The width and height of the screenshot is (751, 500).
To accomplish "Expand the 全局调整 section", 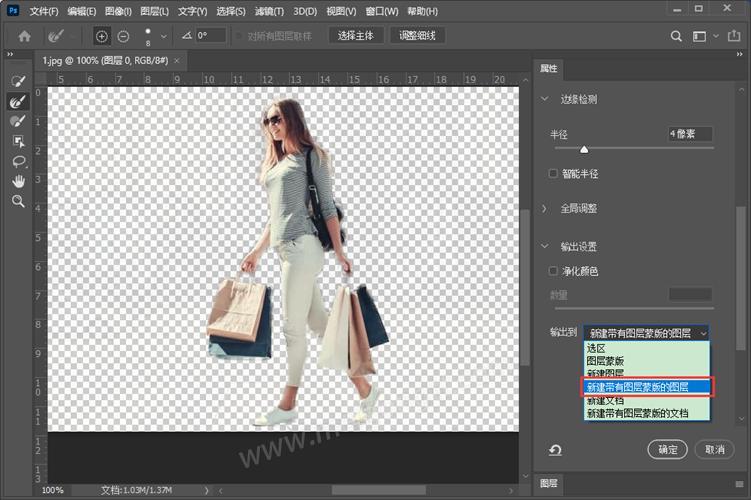I will tap(545, 208).
